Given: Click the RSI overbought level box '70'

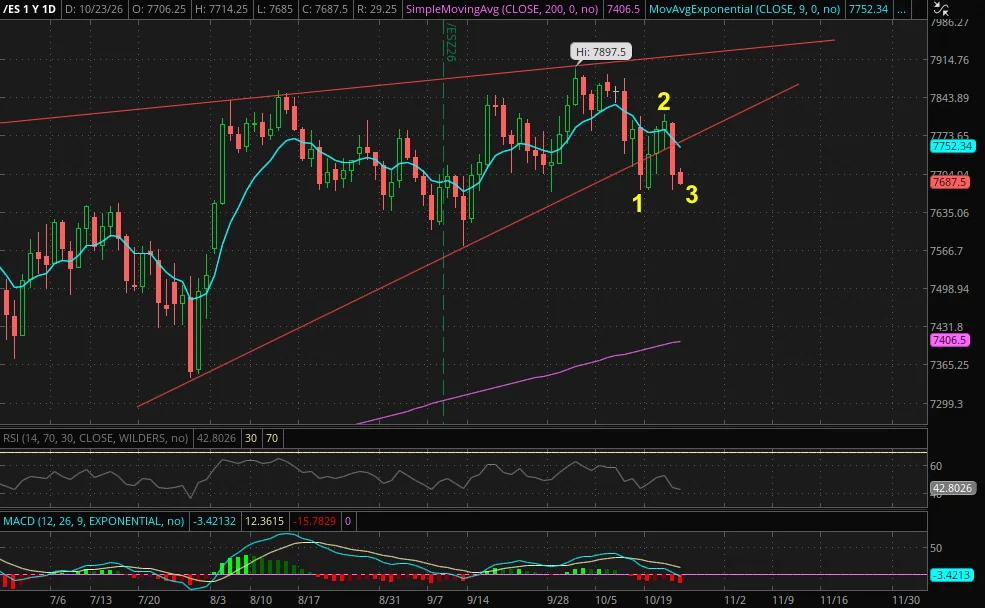Looking at the screenshot, I should click(x=272, y=438).
